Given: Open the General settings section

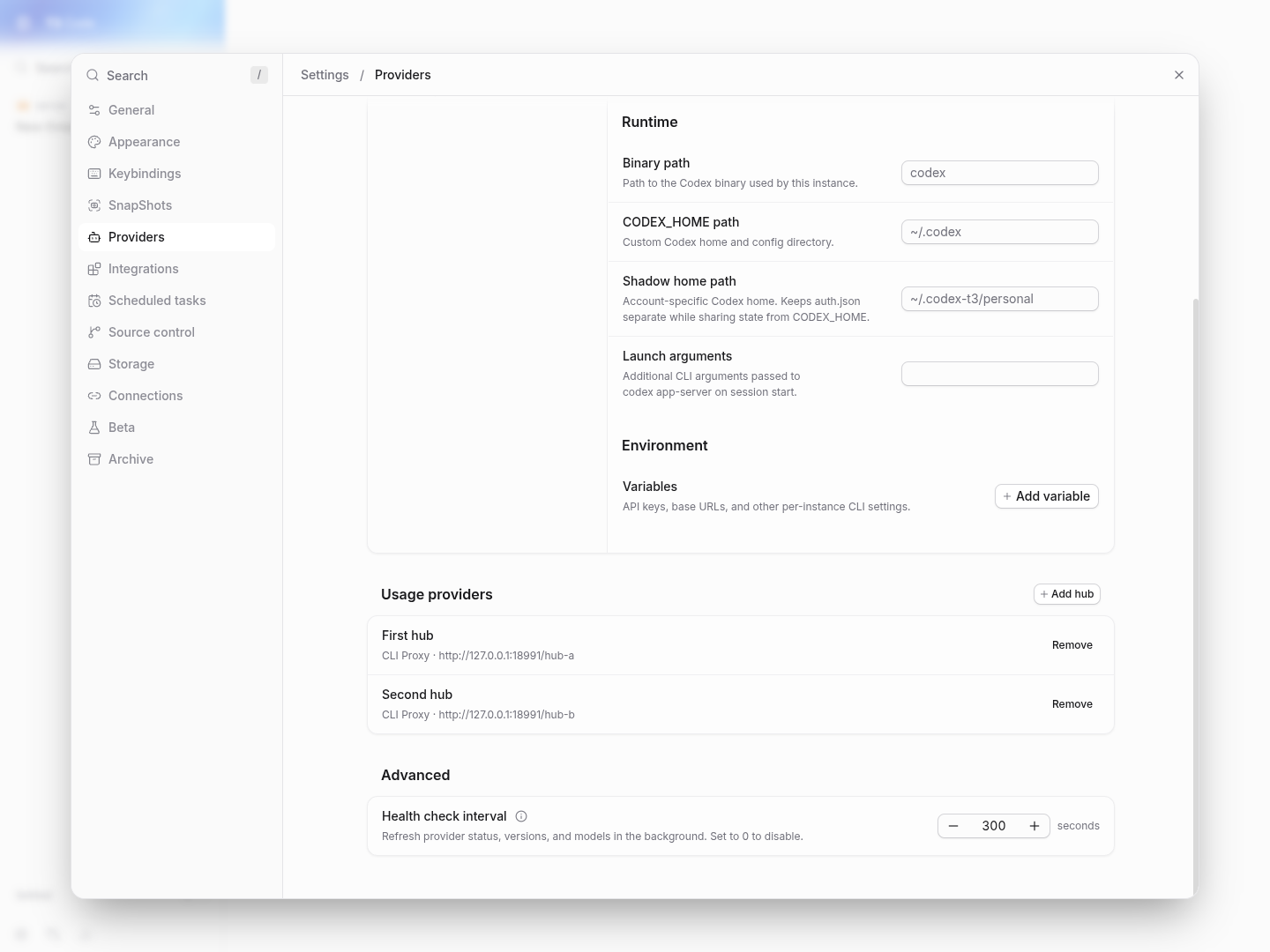Looking at the screenshot, I should coord(176,110).
